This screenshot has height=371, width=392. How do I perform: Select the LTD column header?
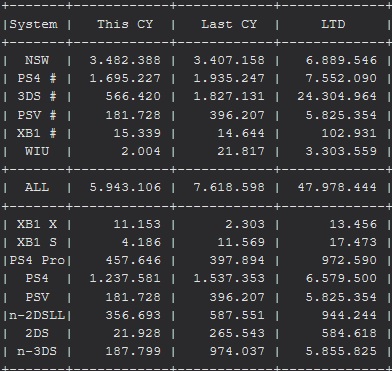point(333,24)
